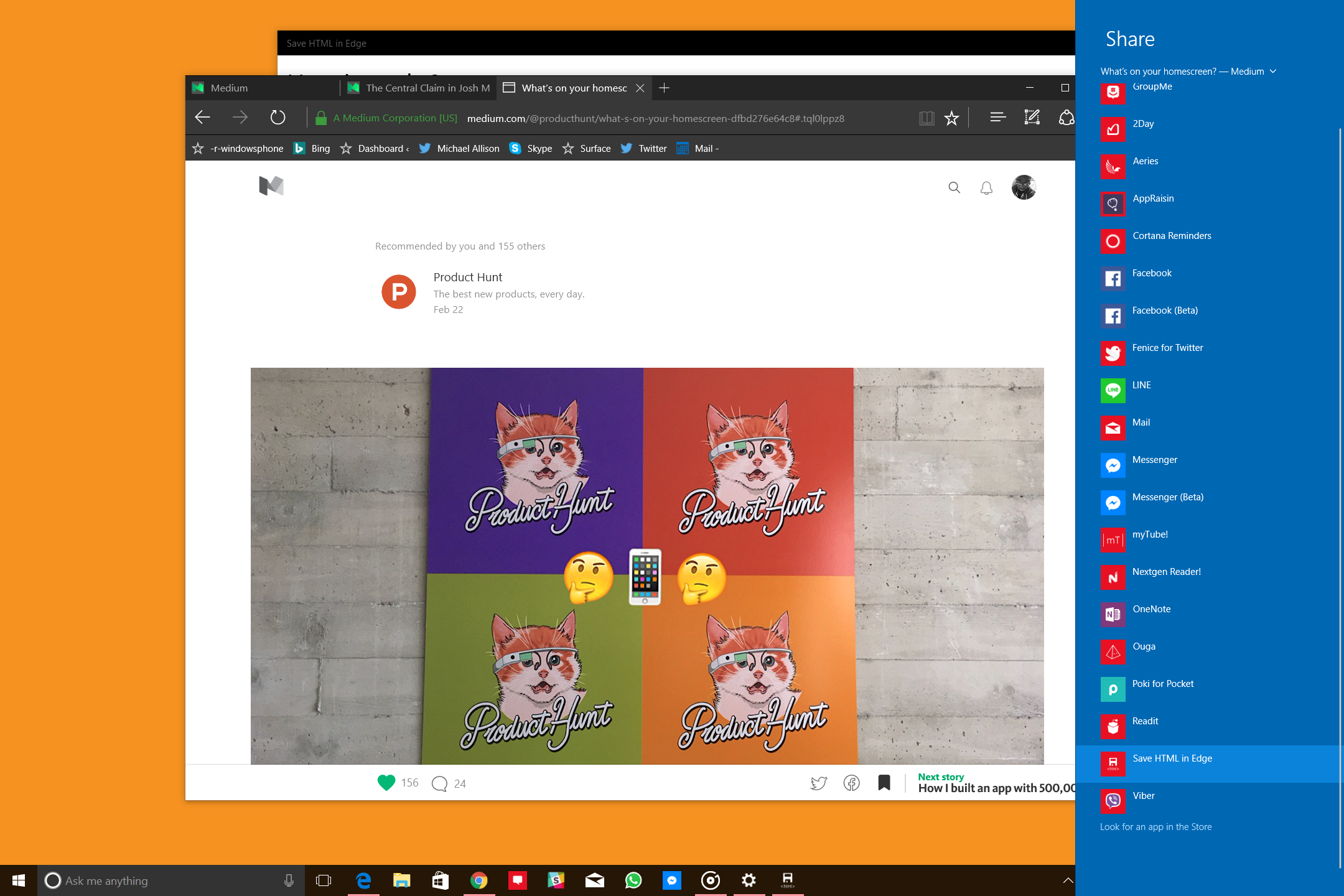Click the responses comment bubble icon
This screenshot has height=896, width=1344.
click(439, 783)
